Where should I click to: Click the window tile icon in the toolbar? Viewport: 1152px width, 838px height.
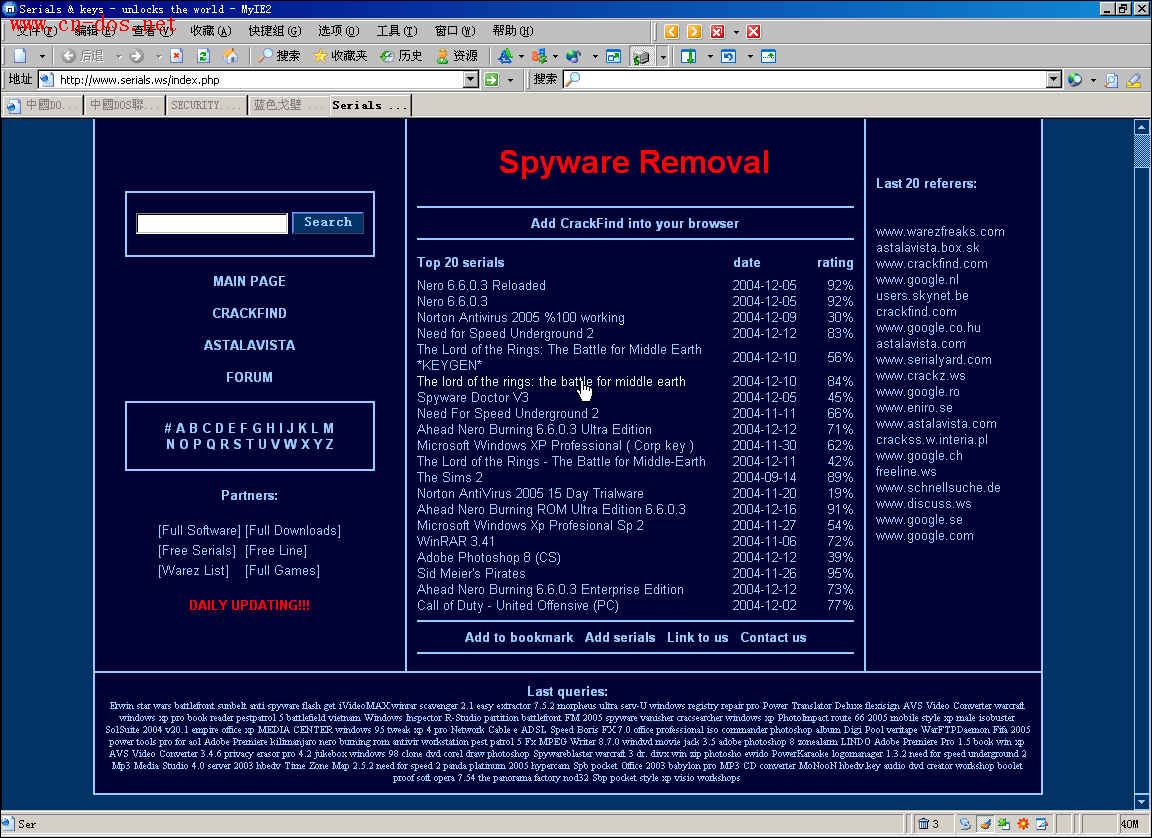[613, 56]
